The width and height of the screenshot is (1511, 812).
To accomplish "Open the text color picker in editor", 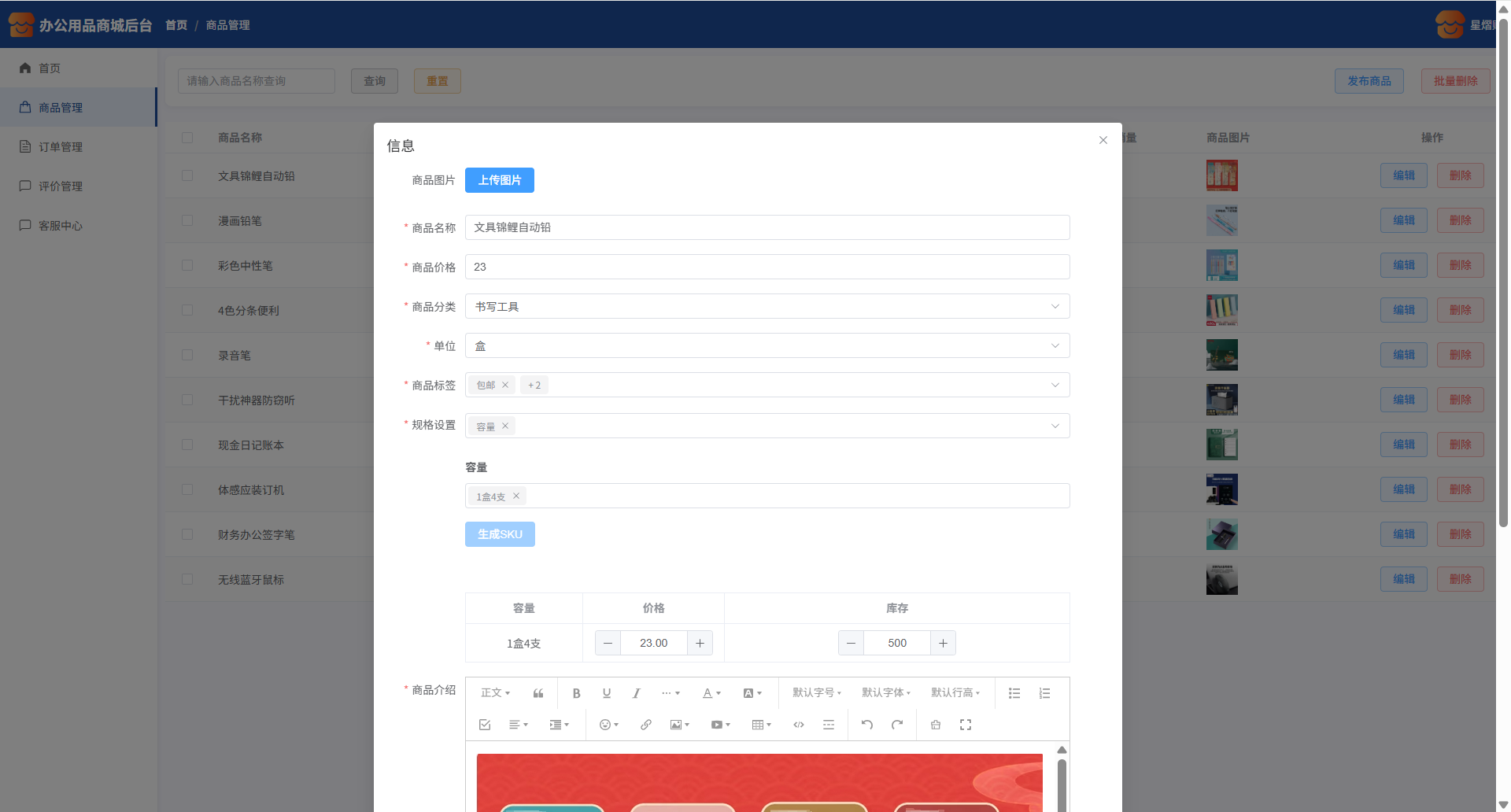I will coord(711,693).
